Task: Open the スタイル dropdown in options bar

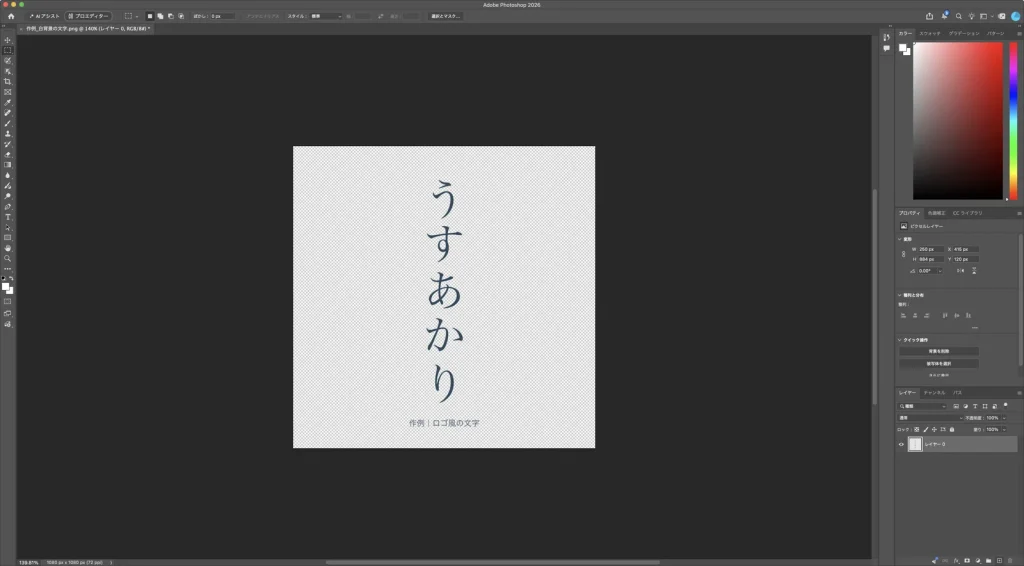Action: 325,16
